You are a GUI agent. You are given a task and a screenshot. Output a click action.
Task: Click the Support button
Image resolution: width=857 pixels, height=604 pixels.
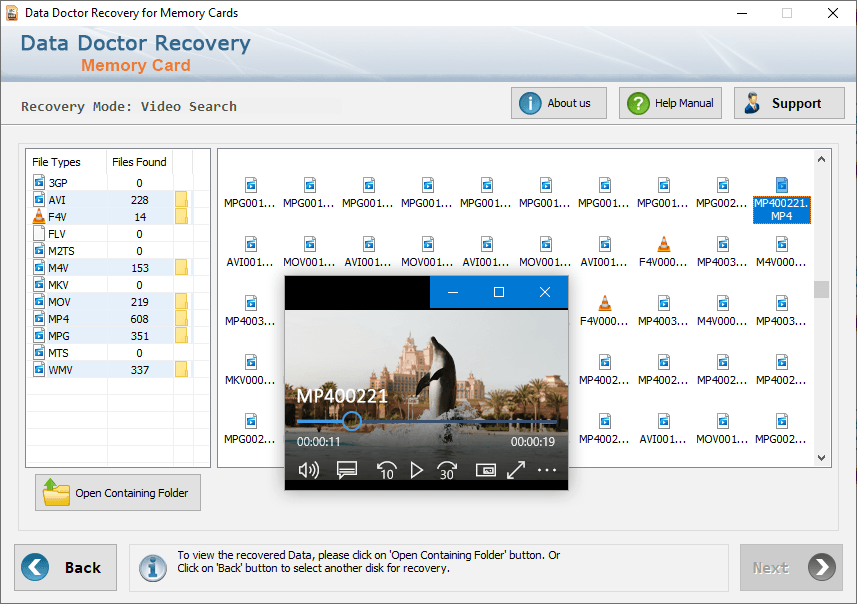point(789,103)
